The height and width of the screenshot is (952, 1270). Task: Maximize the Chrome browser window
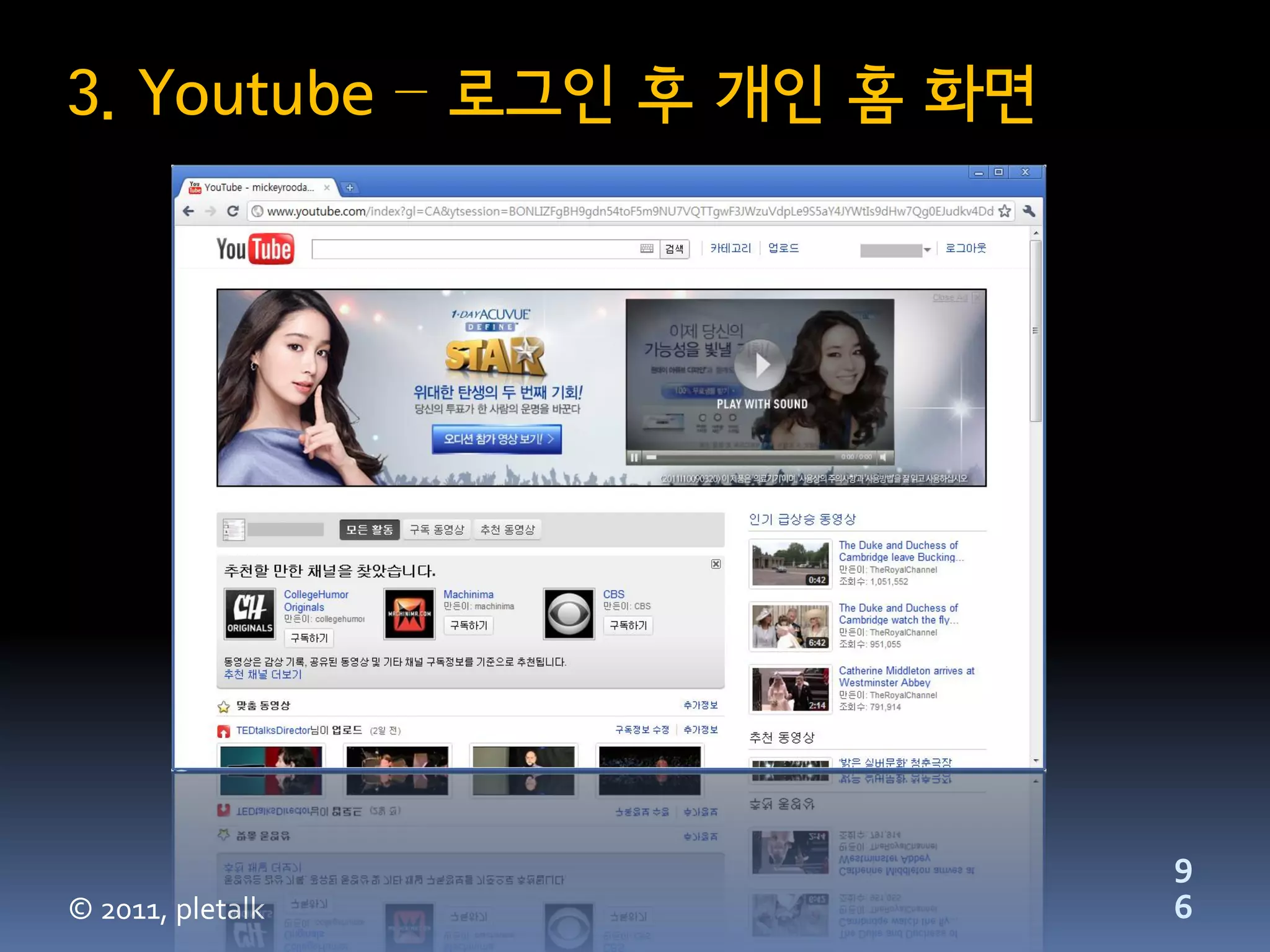click(x=998, y=172)
